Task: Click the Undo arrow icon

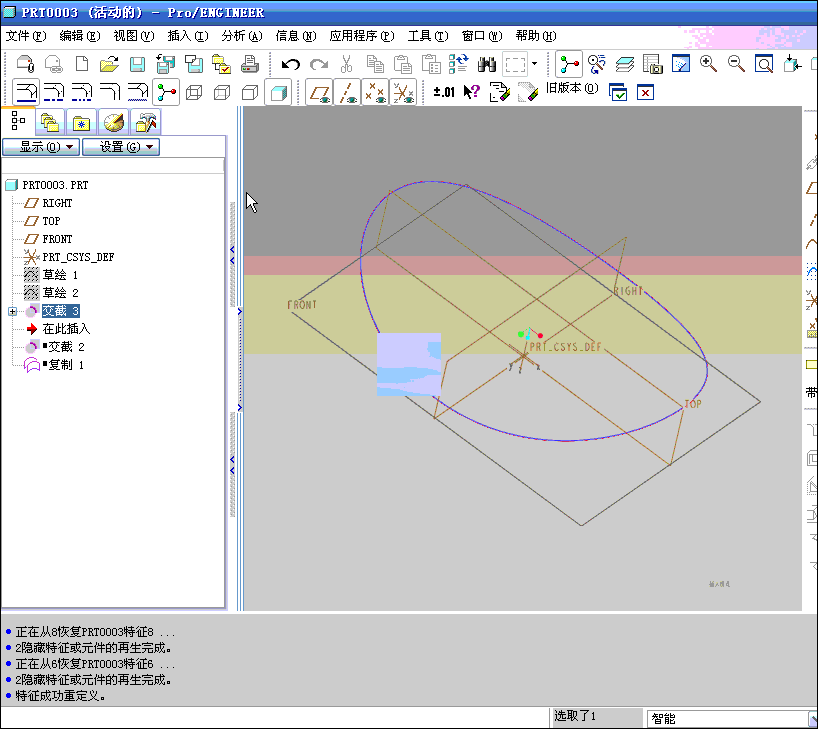Action: point(291,65)
